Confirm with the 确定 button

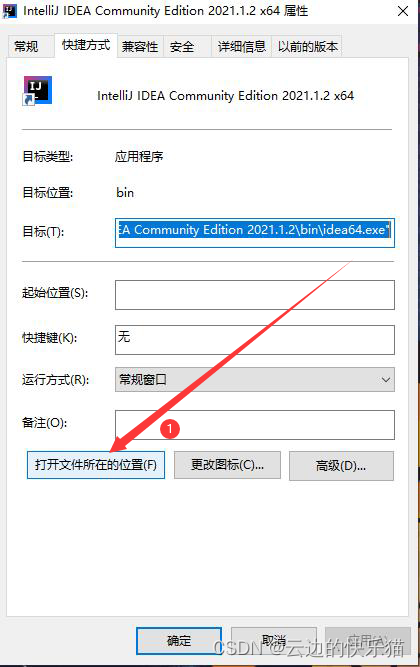tap(179, 641)
